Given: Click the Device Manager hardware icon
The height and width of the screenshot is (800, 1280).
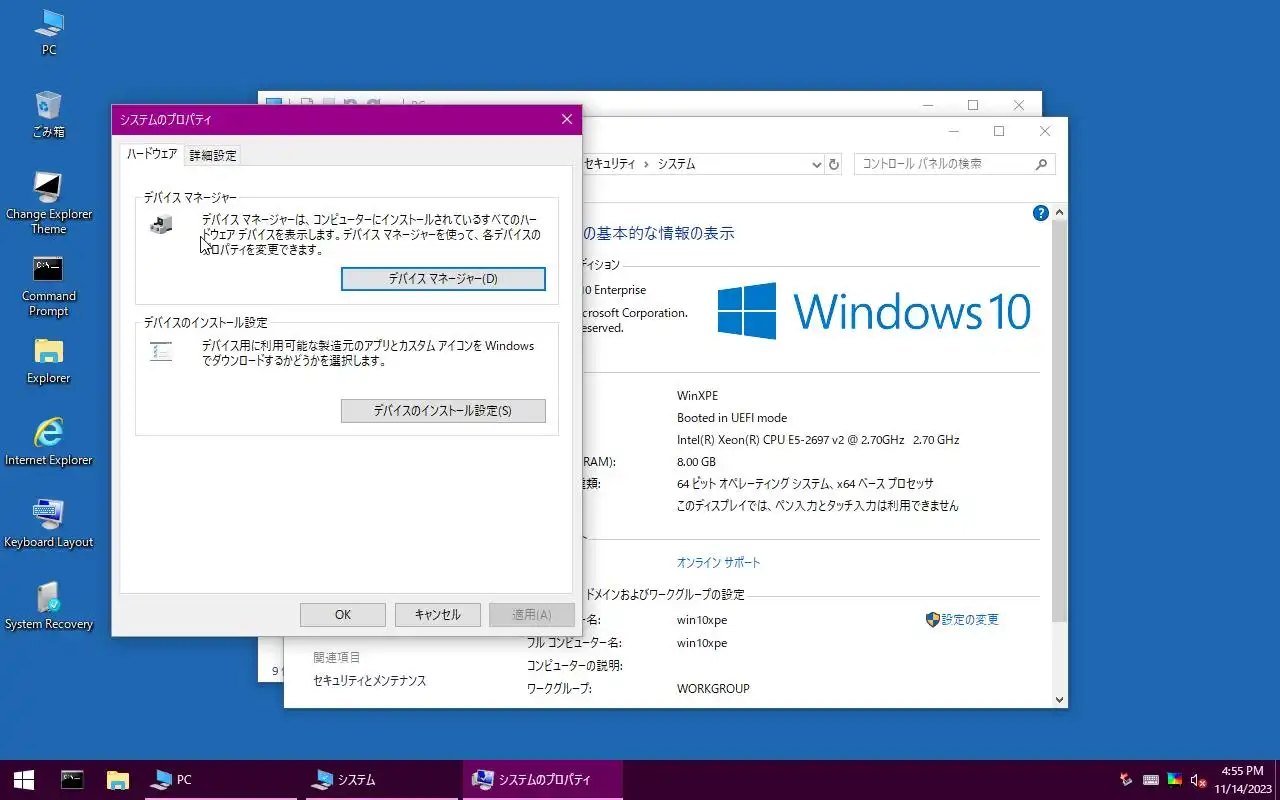Looking at the screenshot, I should (161, 225).
